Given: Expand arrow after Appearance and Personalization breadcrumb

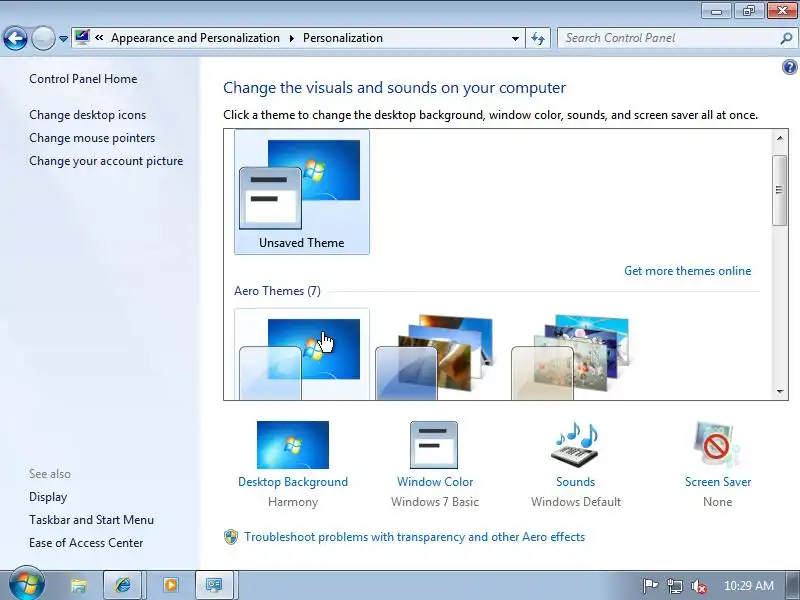Looking at the screenshot, I should [x=292, y=38].
